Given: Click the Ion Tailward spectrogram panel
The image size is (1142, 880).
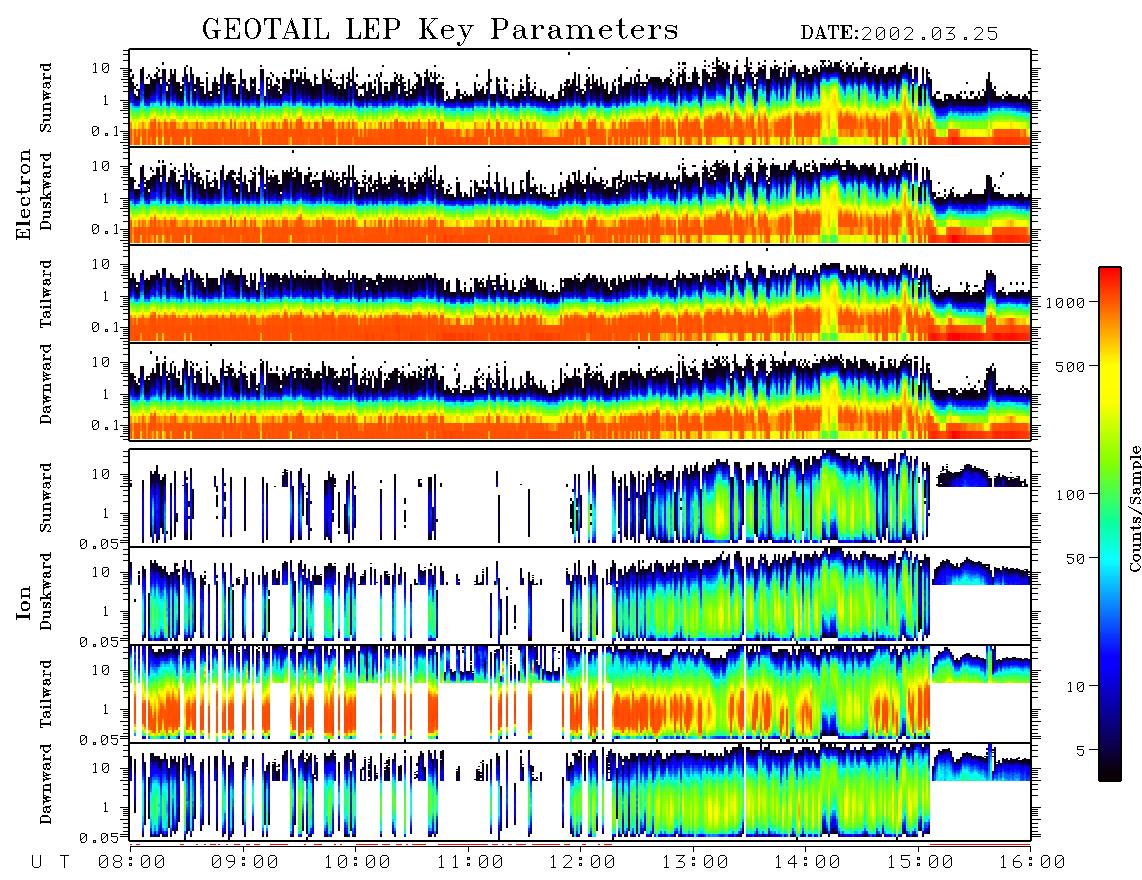Looking at the screenshot, I should (x=580, y=694).
